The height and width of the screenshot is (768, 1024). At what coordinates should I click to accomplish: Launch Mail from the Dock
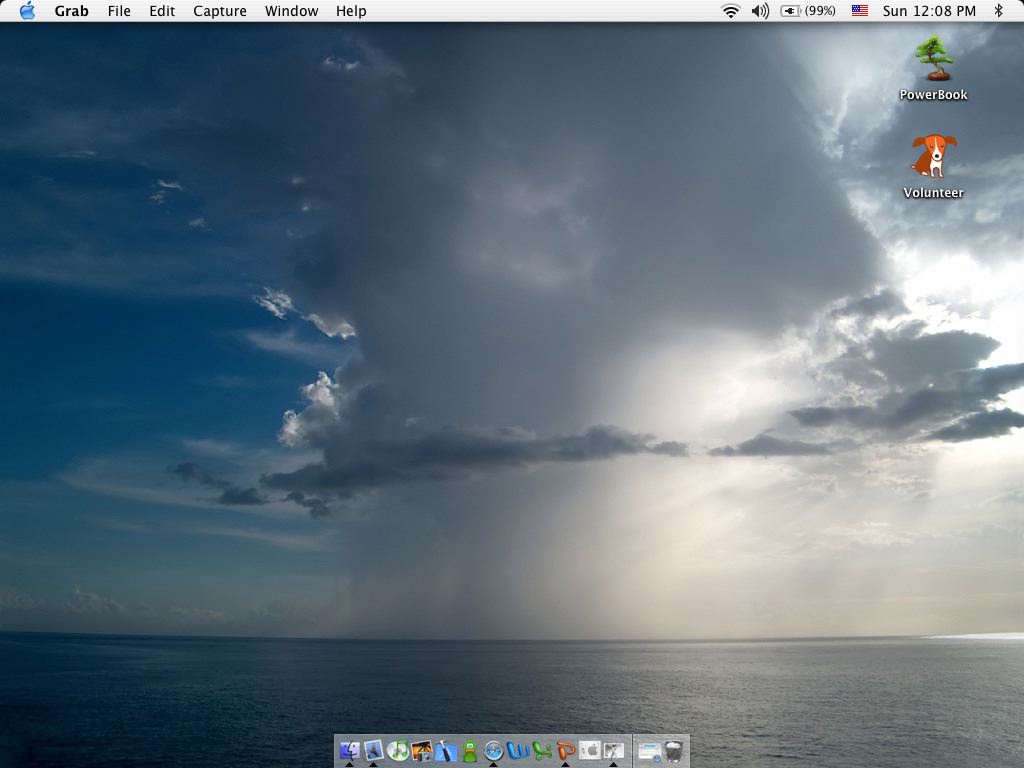coord(373,750)
